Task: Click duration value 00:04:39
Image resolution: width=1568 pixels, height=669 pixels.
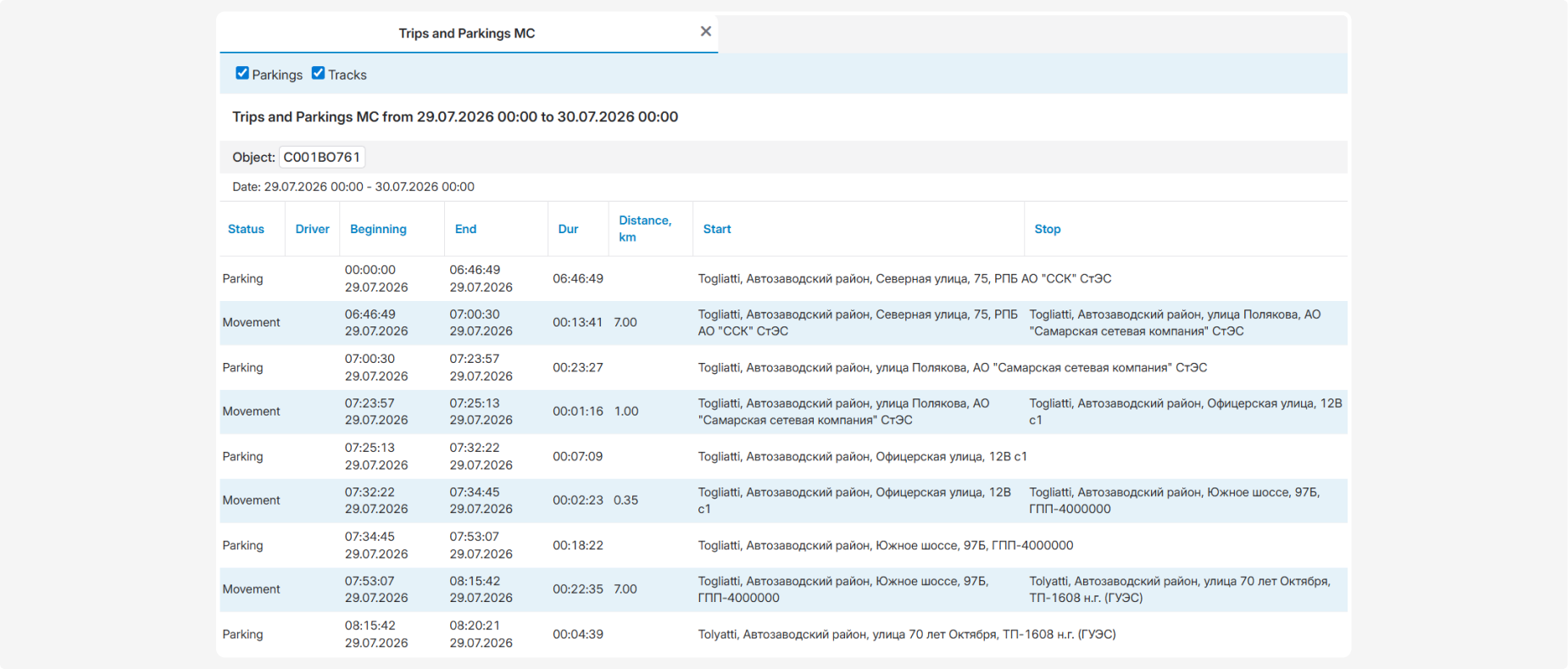Action: pyautogui.click(x=578, y=634)
